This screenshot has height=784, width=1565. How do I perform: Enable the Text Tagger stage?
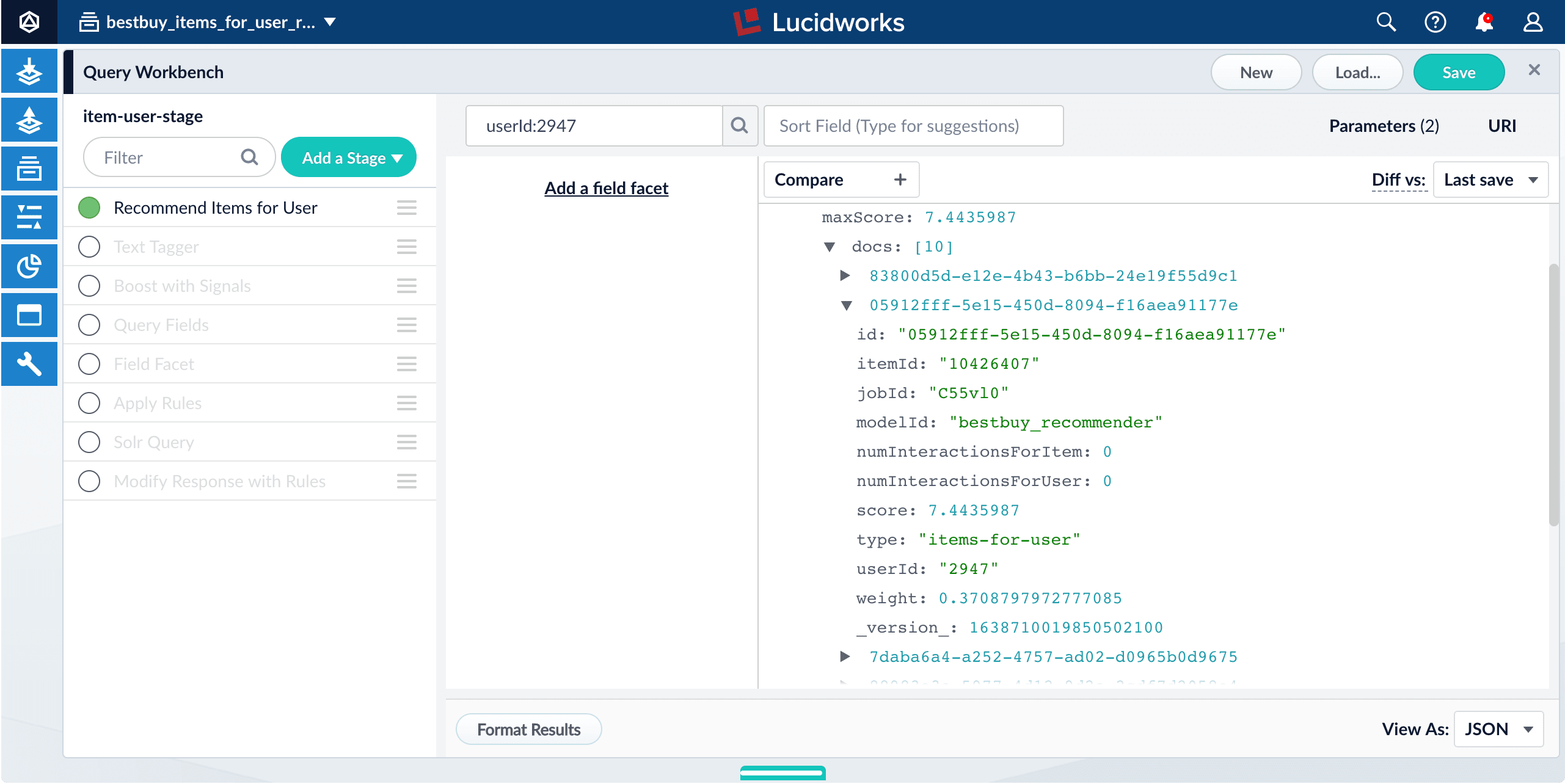tap(89, 246)
